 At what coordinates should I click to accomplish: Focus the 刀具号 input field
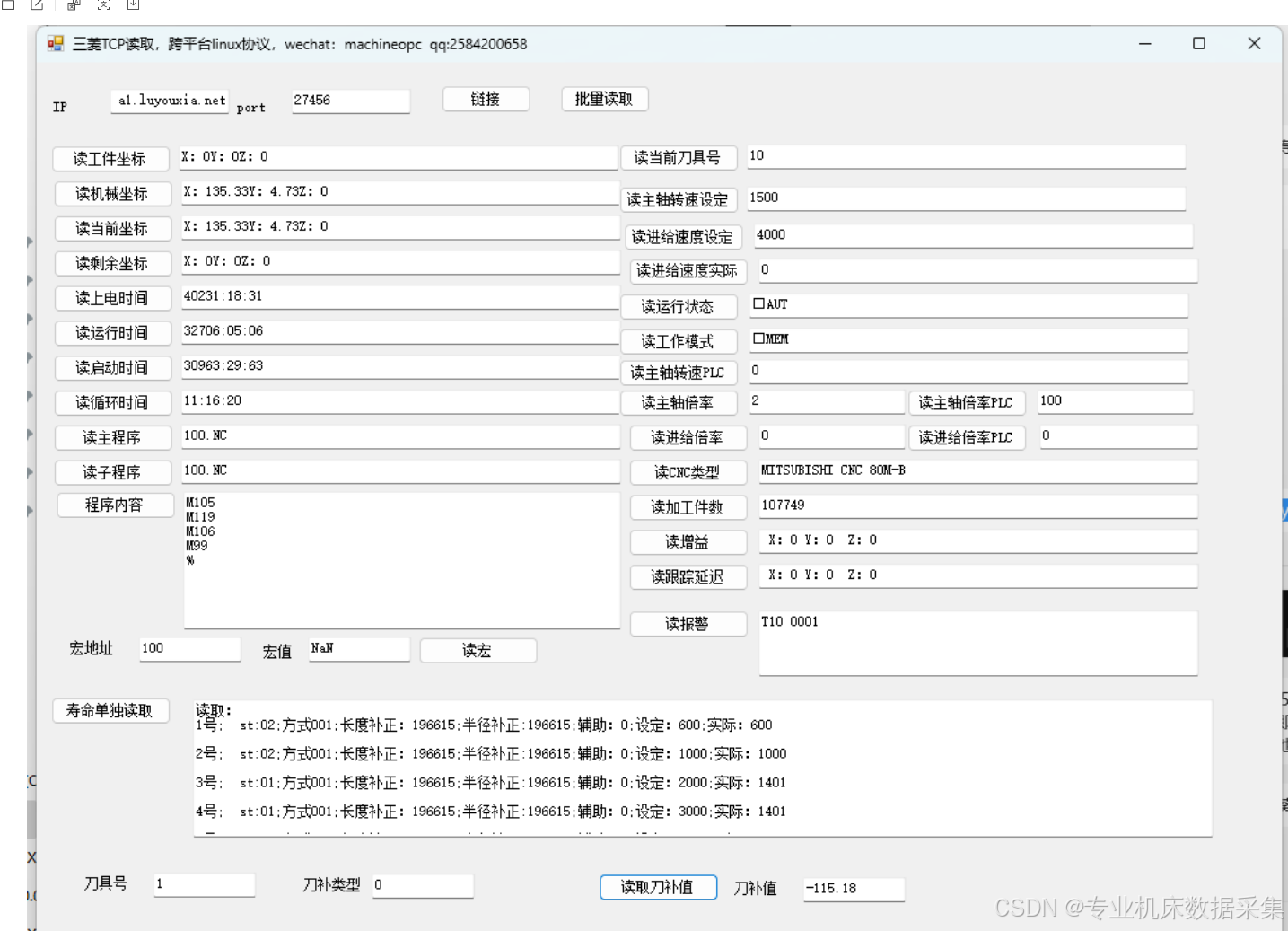[x=205, y=884]
